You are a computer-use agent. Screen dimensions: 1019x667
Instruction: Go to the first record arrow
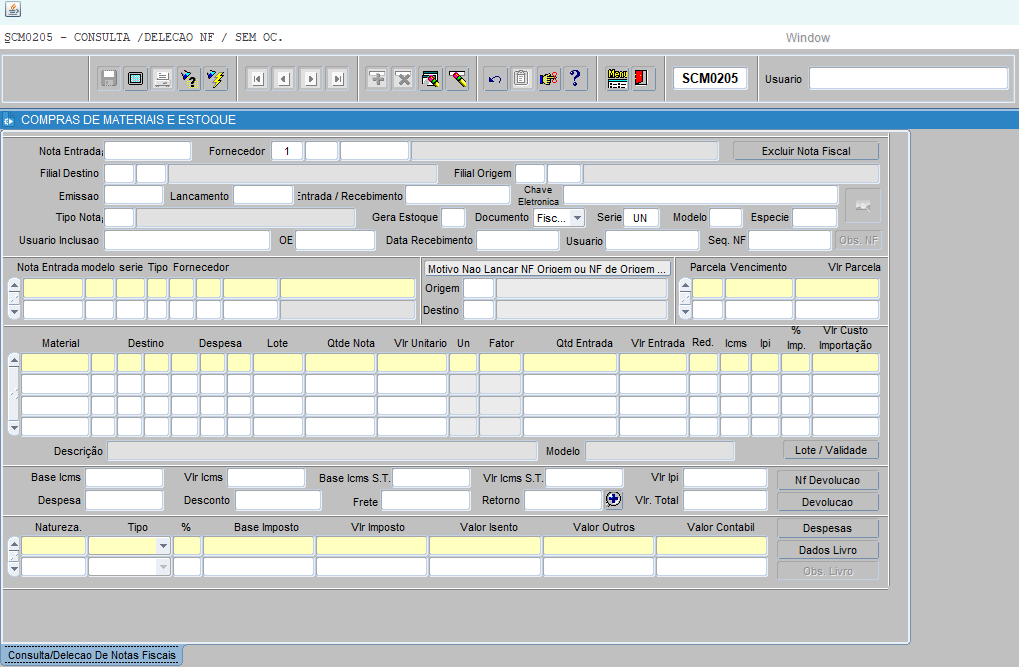[257, 79]
